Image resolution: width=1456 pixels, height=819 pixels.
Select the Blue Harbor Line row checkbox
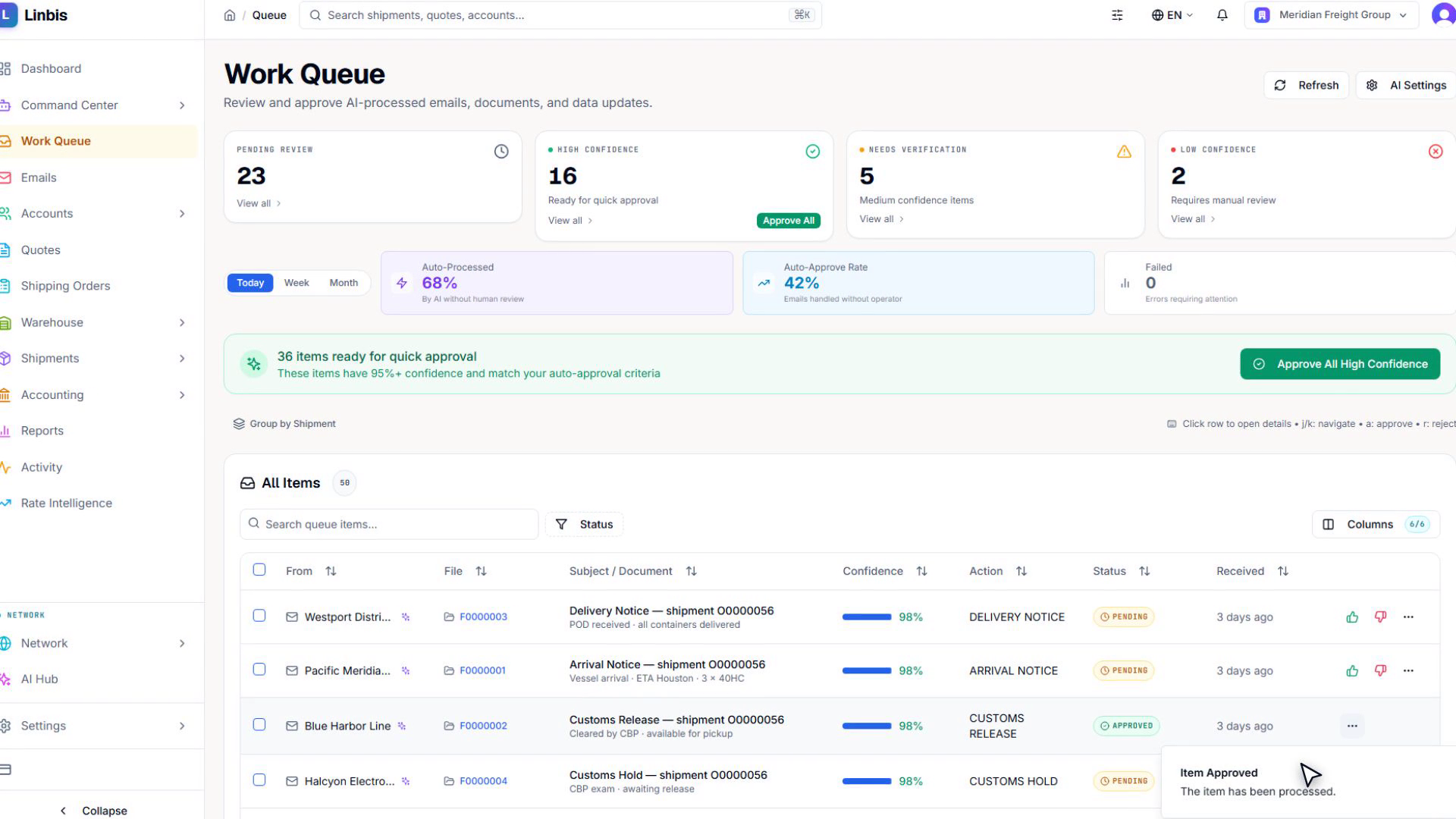[259, 725]
